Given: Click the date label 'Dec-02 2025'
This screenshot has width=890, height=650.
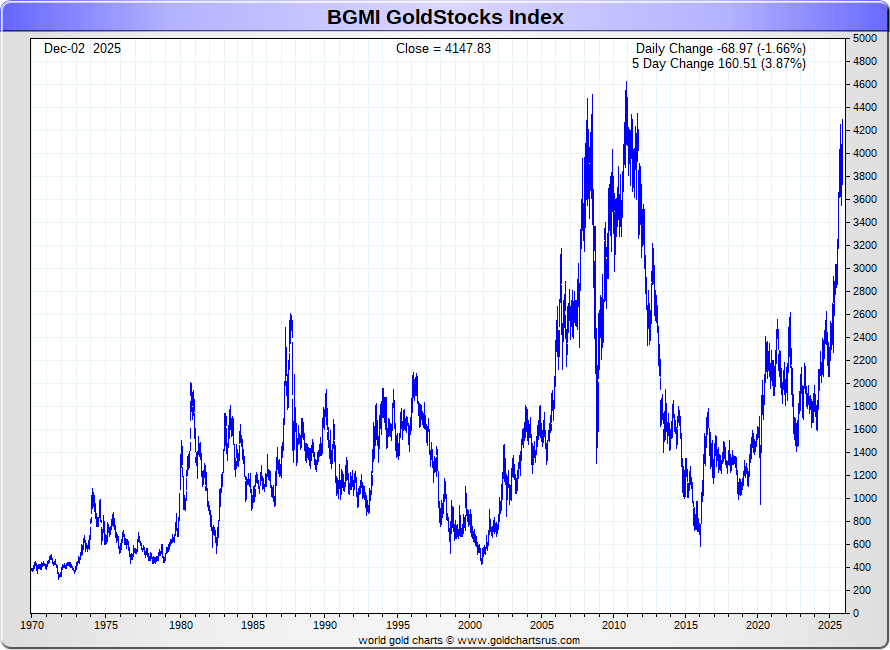Looking at the screenshot, I should point(82,49).
